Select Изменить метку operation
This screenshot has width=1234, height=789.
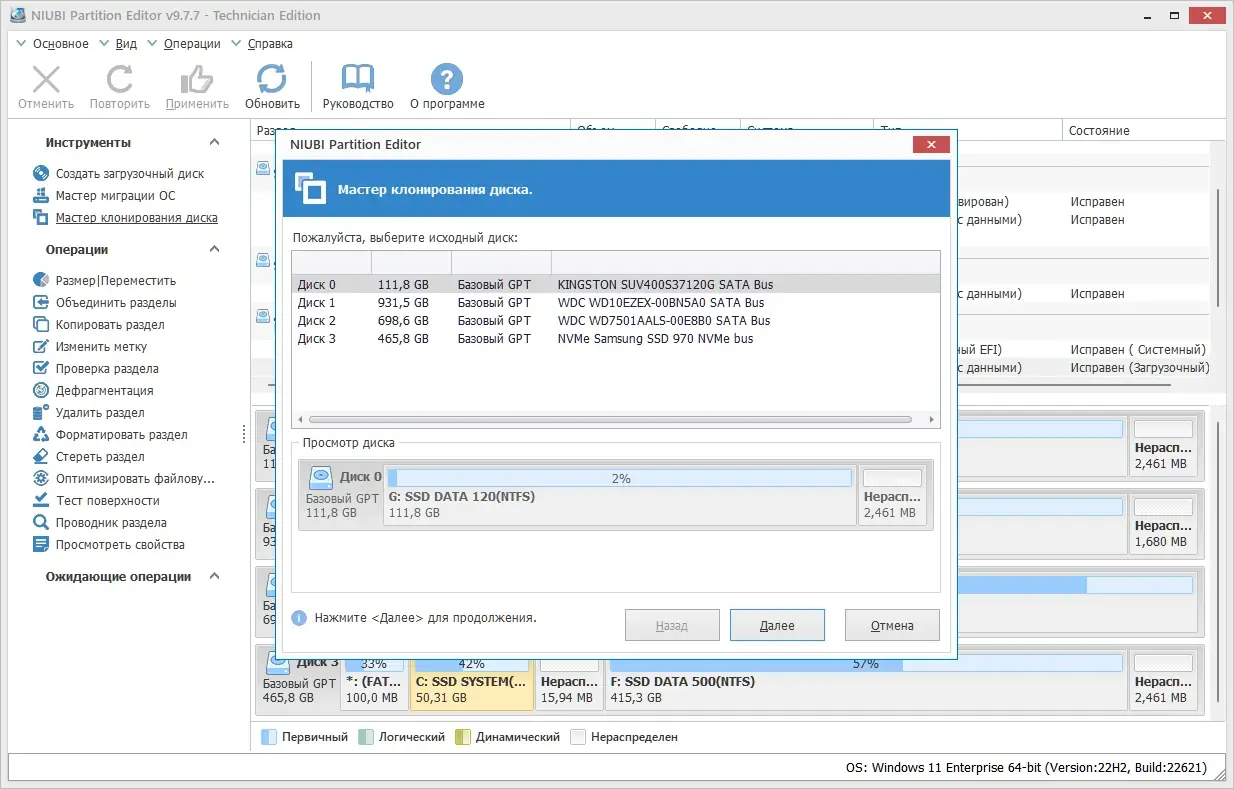click(x=101, y=347)
